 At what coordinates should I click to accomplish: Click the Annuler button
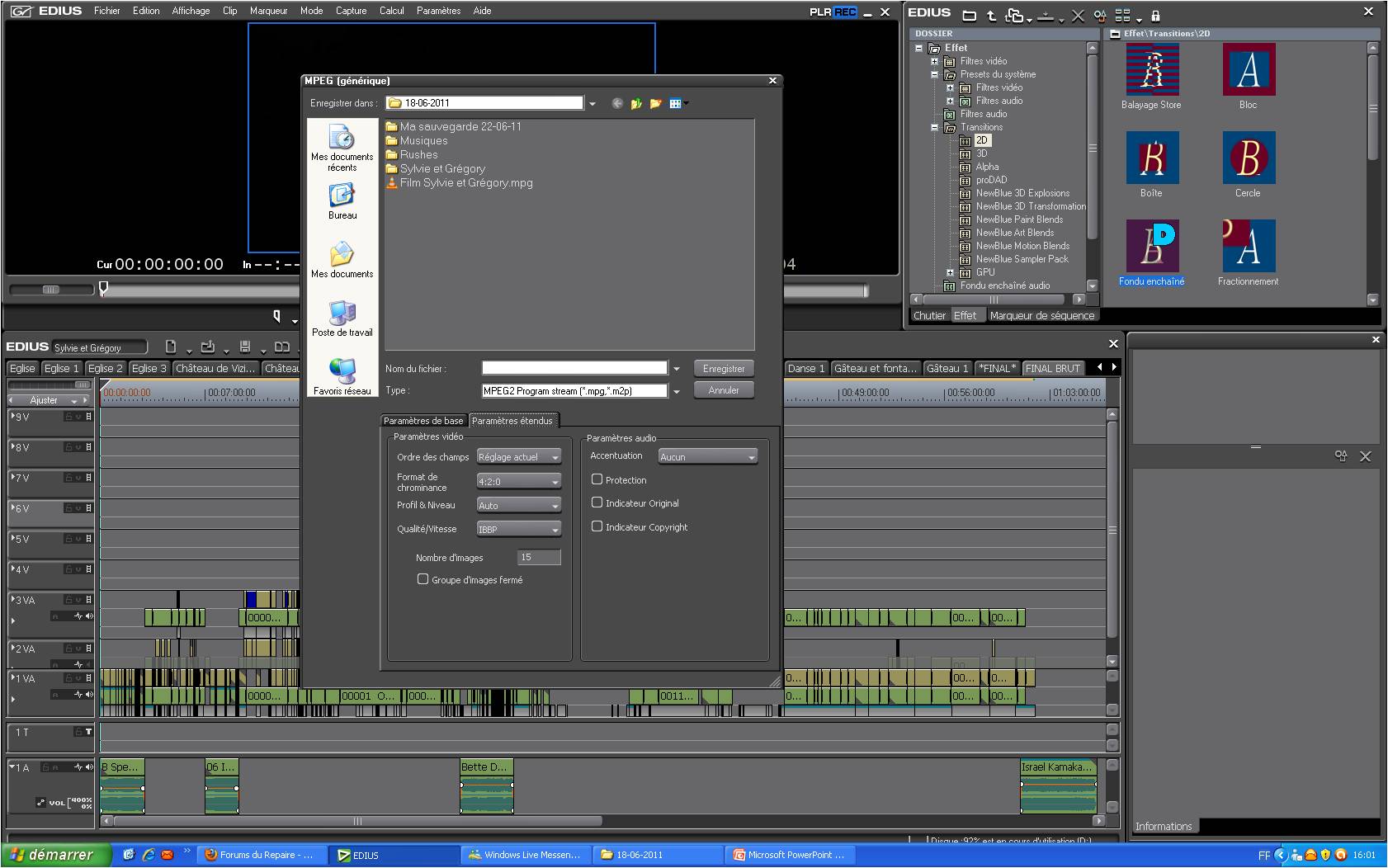point(724,390)
